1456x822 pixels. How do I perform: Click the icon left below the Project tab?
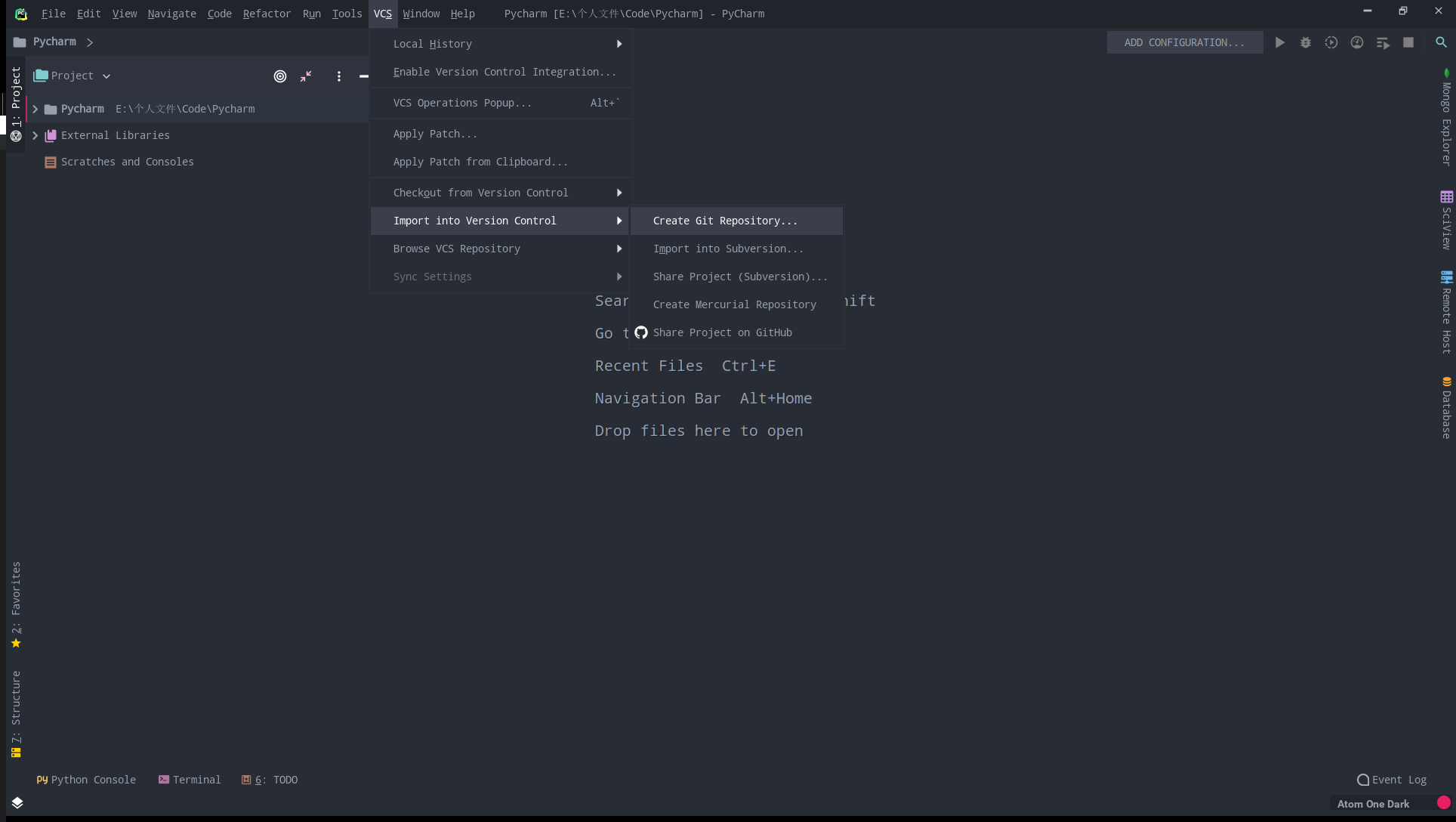pyautogui.click(x=16, y=136)
